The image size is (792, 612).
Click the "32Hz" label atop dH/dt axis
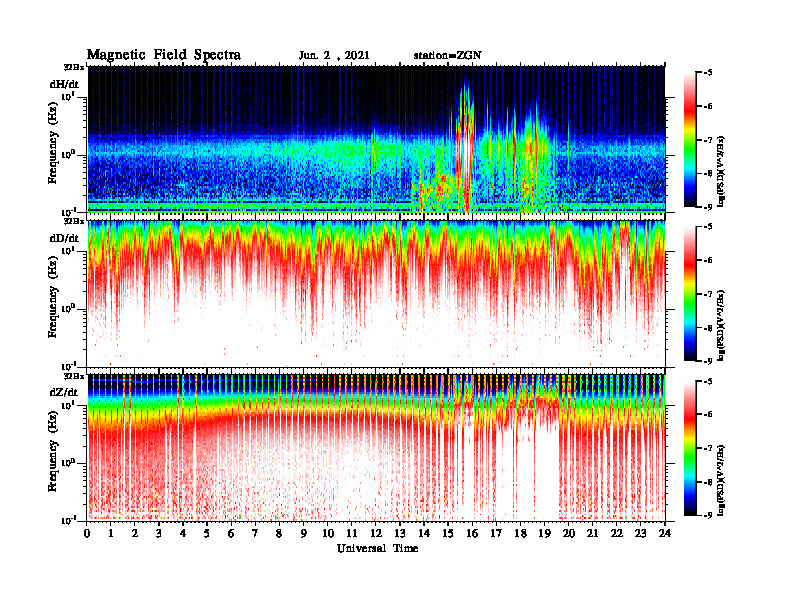point(74,67)
